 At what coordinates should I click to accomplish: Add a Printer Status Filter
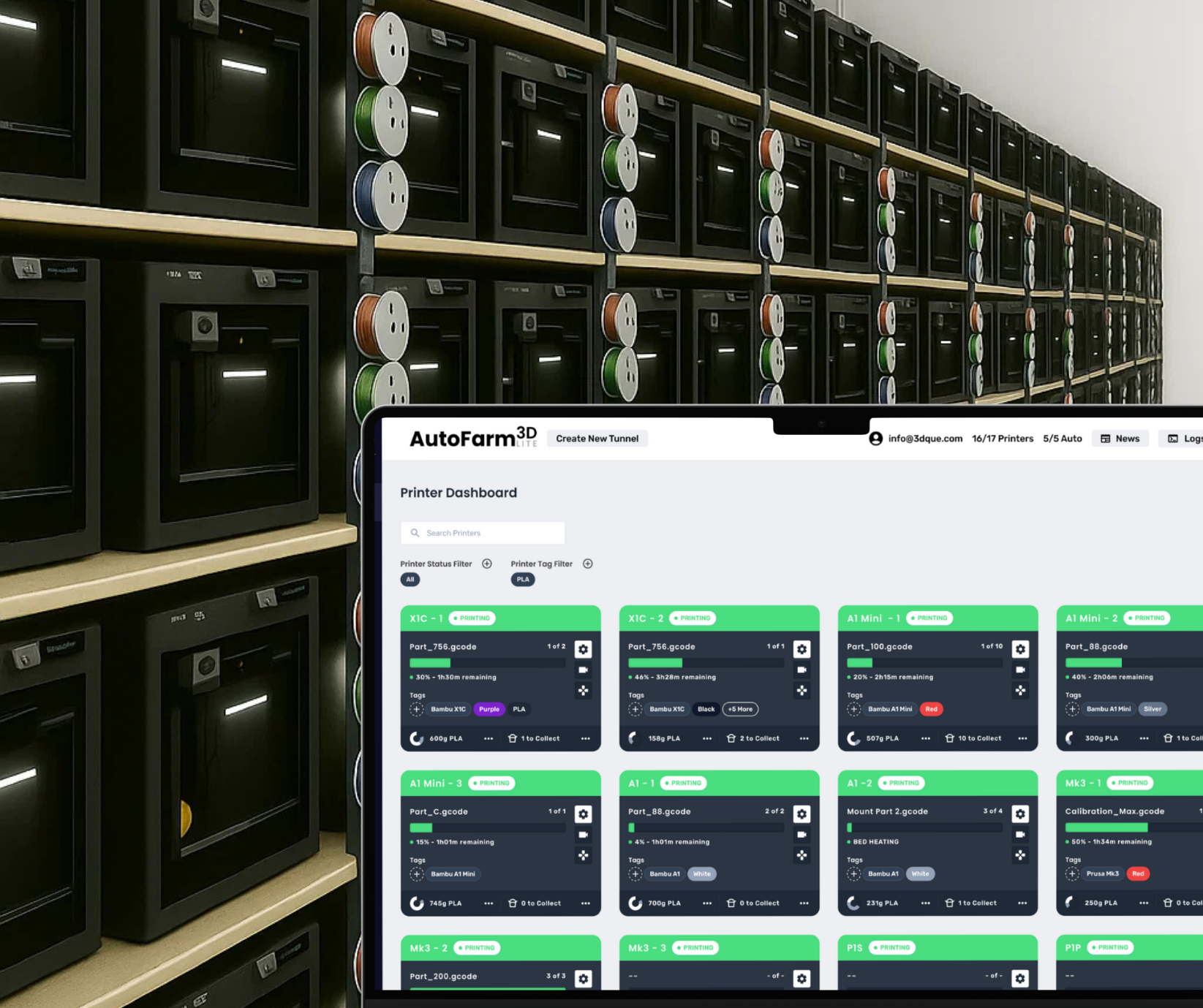487,564
